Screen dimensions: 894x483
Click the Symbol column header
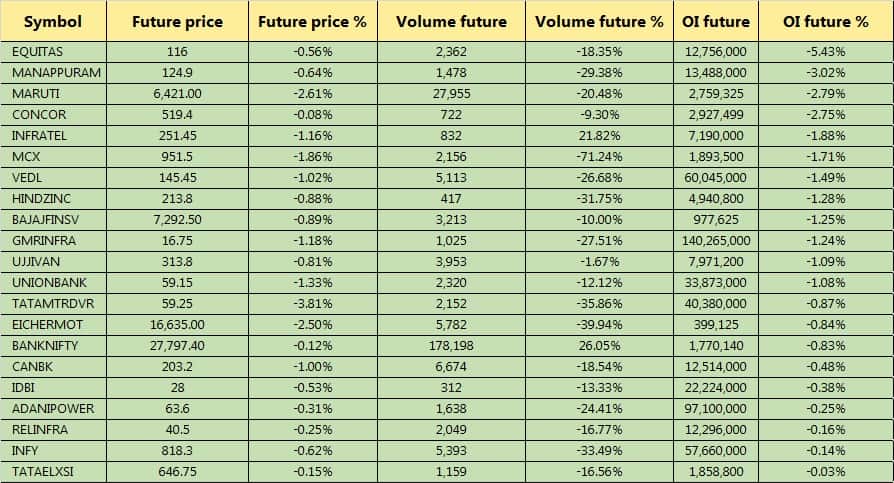tap(52, 21)
